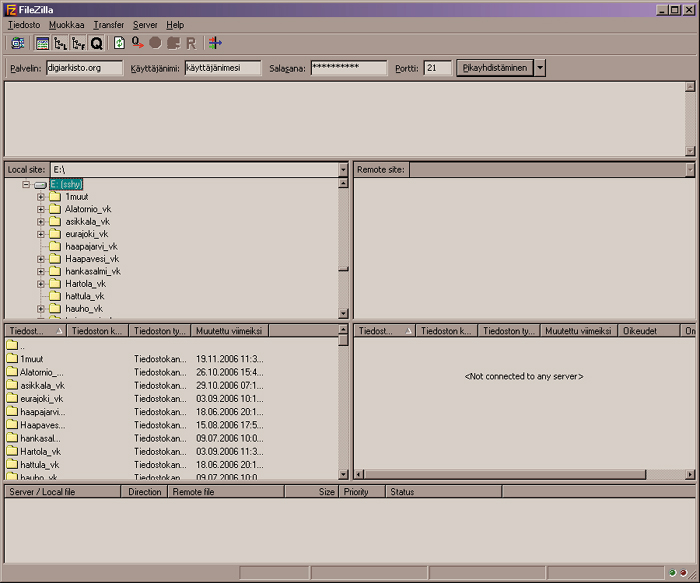Viewport: 700px width, 583px height.
Task: Toggle the remote directory tree icon
Action: [79, 43]
